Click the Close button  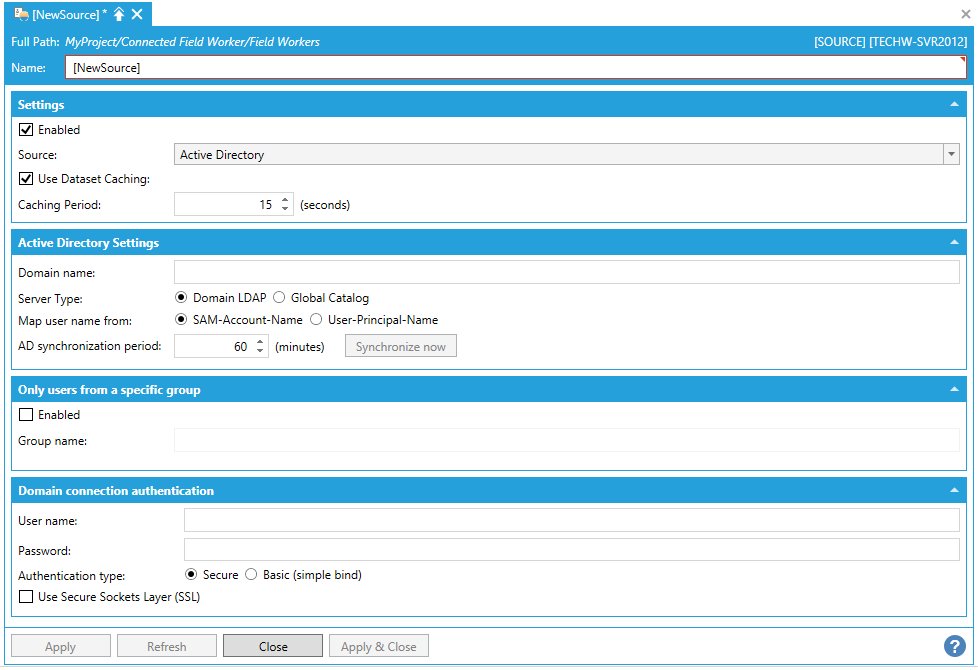pos(273,646)
